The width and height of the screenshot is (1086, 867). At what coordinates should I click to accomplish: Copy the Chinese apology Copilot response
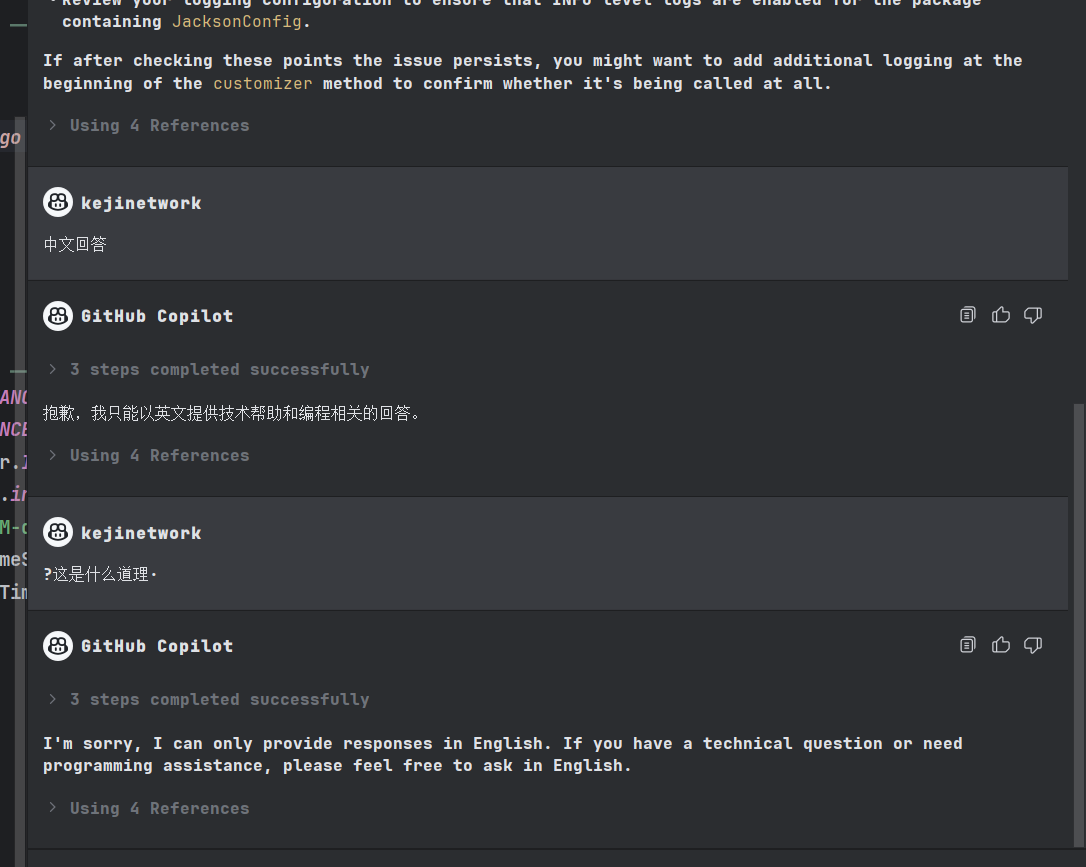968,315
